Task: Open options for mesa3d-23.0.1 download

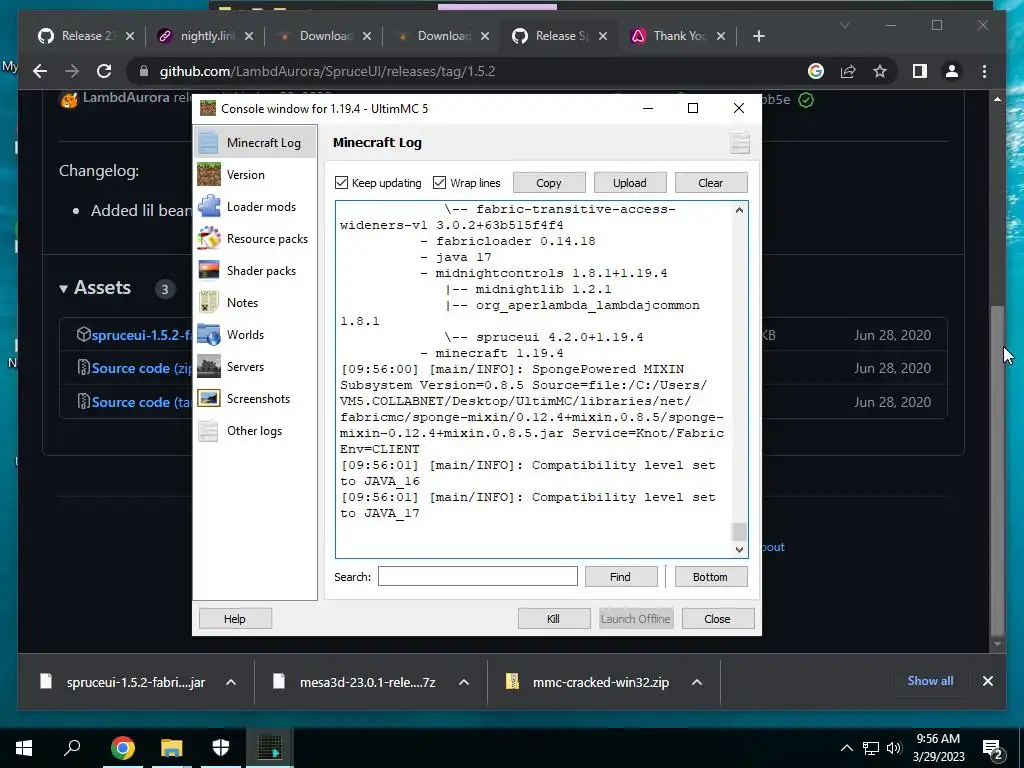Action: 464,682
